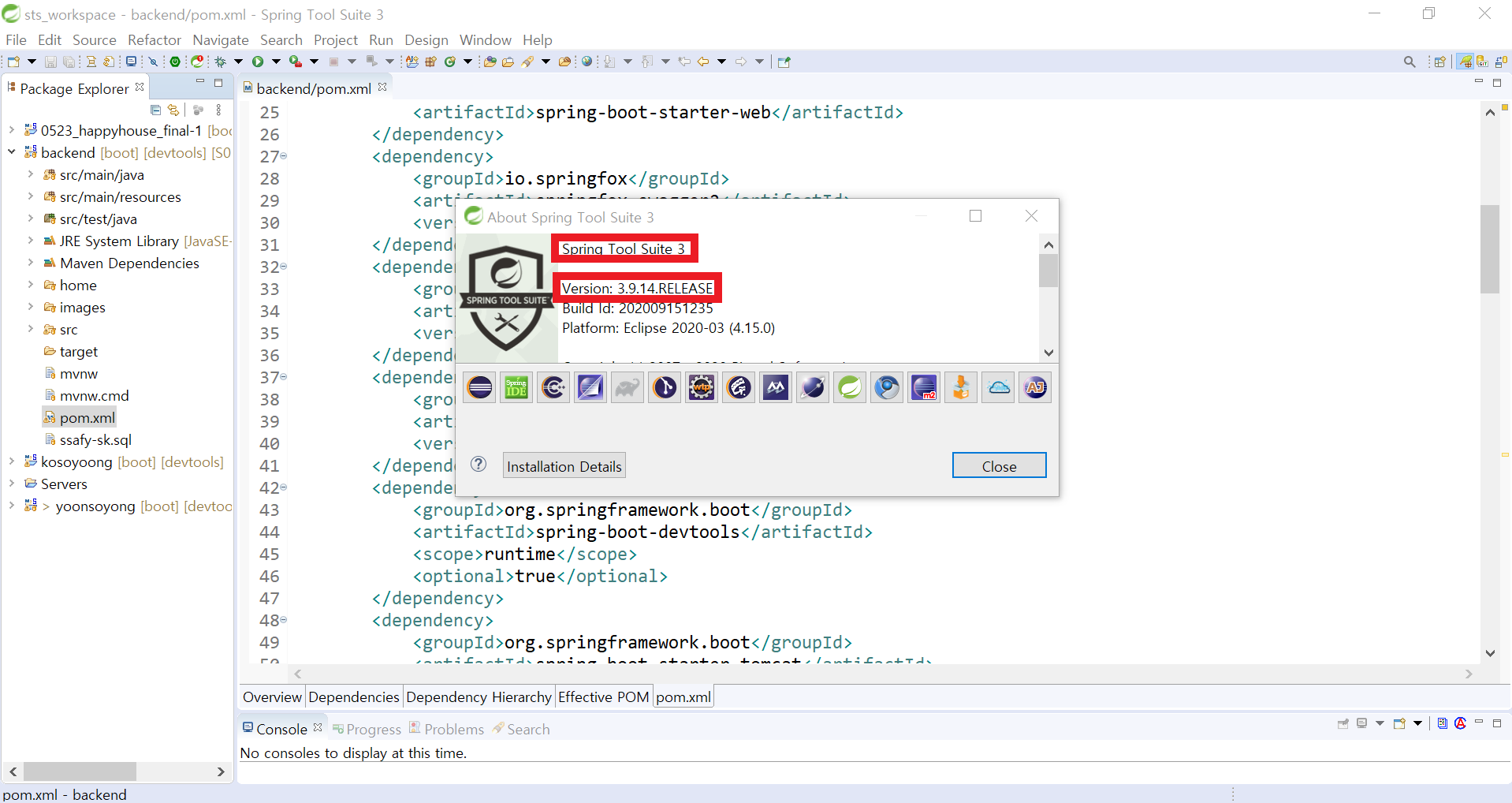
Task: Click Collapse All in Package Explorer
Action: [x=155, y=110]
